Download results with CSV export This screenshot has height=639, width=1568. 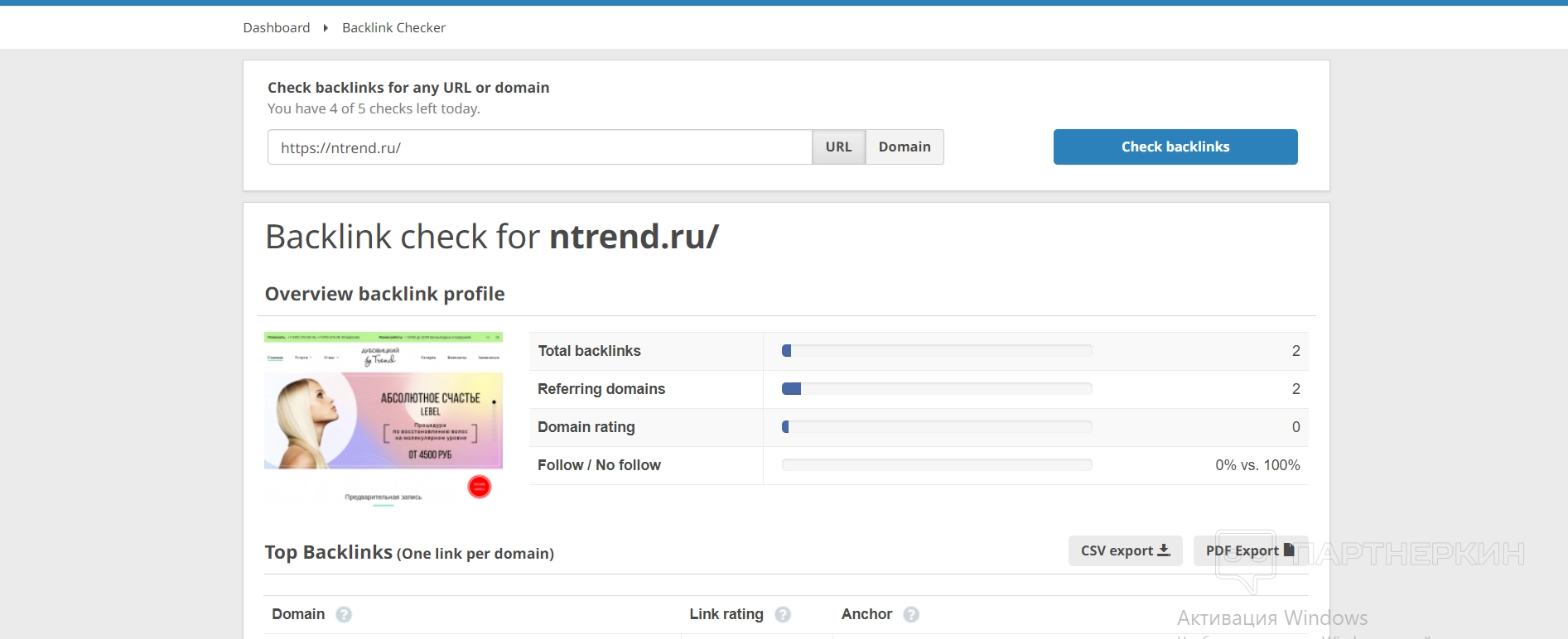tap(1125, 550)
